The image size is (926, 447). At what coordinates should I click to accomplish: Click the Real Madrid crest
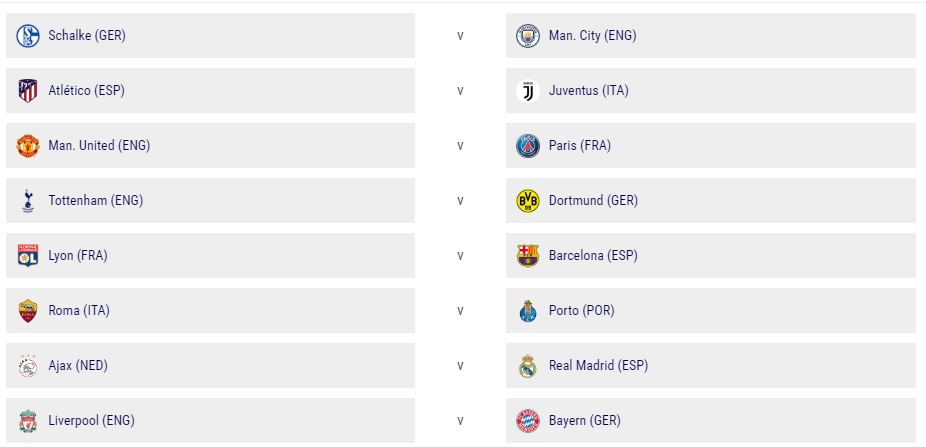[x=527, y=366]
